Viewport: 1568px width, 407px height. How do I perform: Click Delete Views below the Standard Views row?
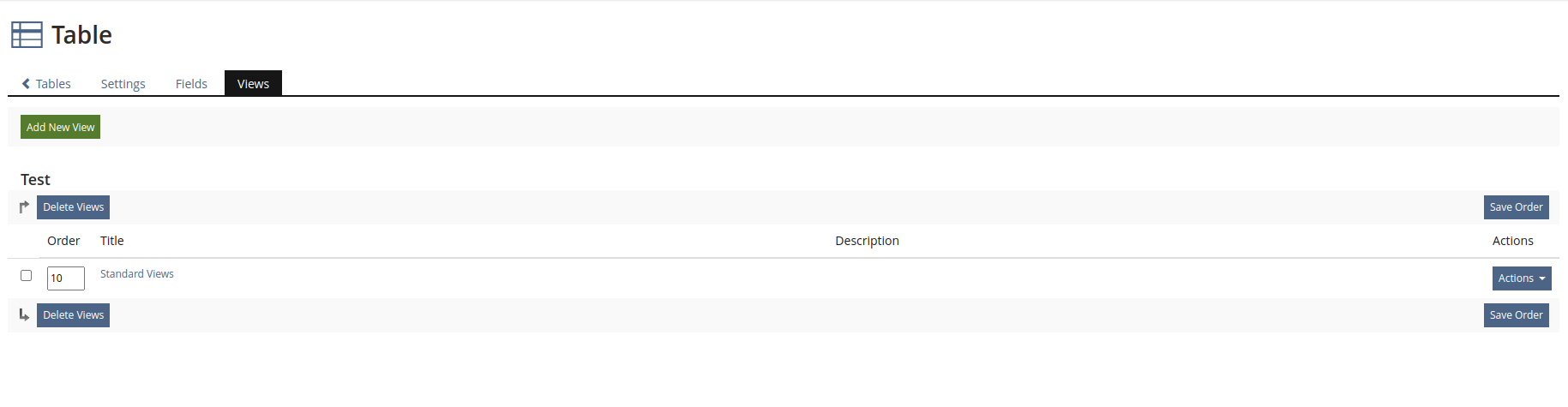[73, 315]
